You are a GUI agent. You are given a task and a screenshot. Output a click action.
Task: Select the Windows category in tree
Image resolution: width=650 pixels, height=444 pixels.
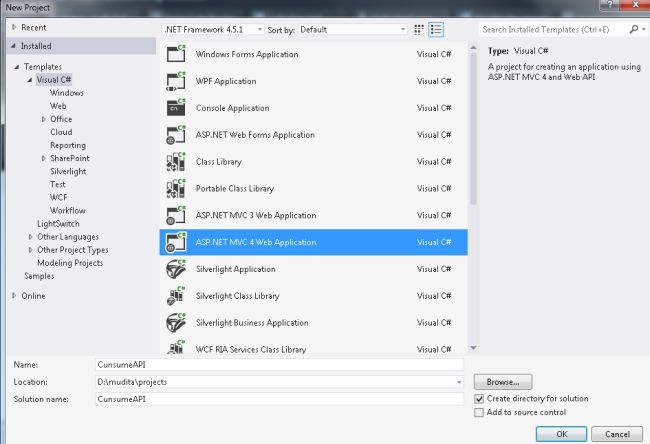(67, 93)
